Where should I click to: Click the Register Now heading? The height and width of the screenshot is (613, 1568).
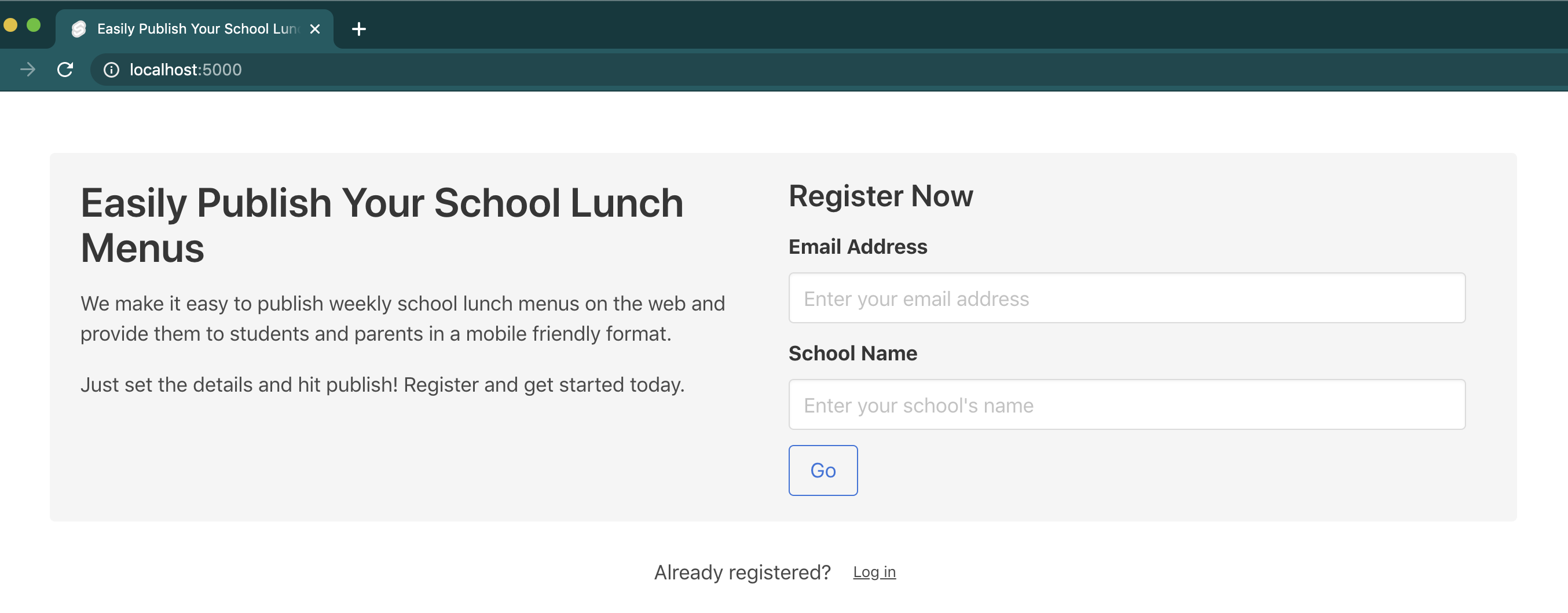[x=881, y=196]
